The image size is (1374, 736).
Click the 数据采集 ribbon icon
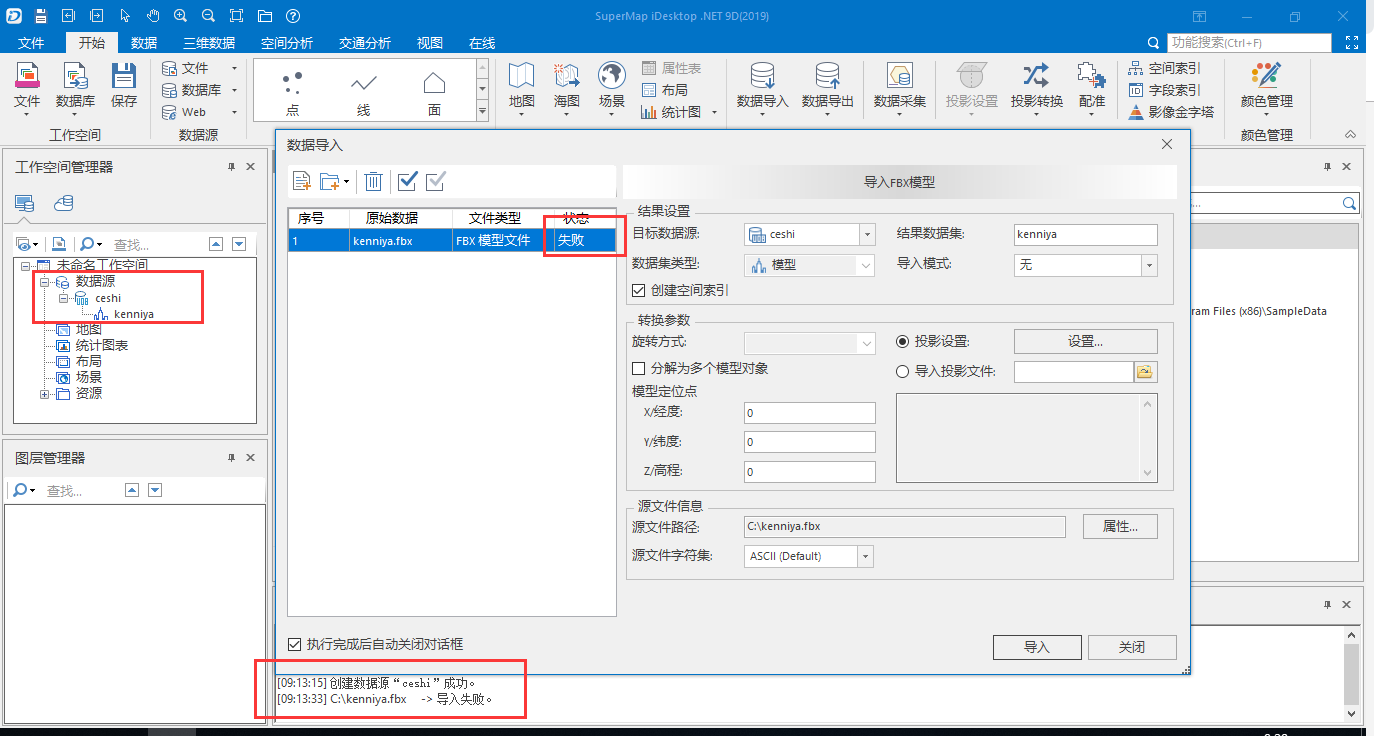pyautogui.click(x=899, y=86)
